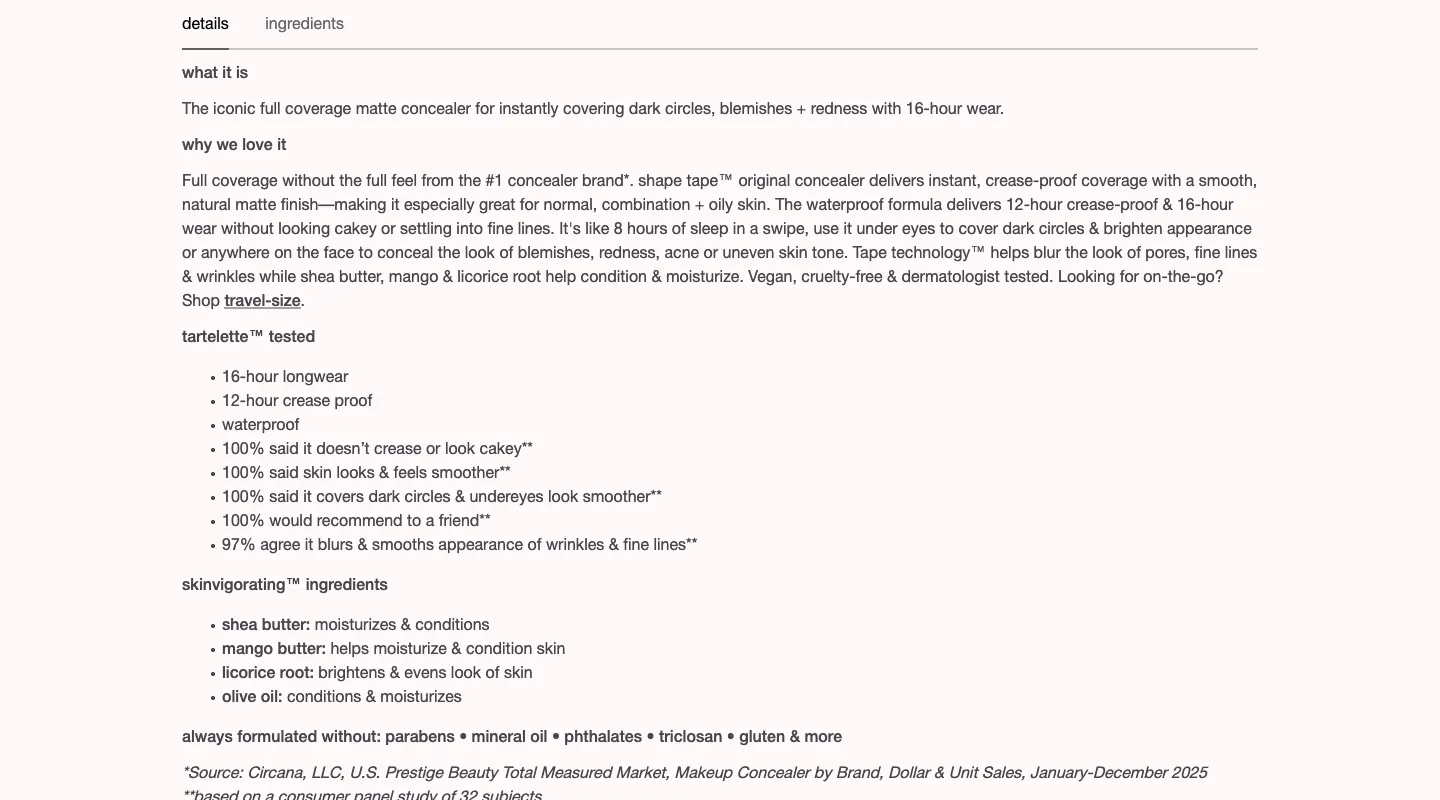Click the 'shea butter' ingredient line
The height and width of the screenshot is (800, 1440).
356,625
